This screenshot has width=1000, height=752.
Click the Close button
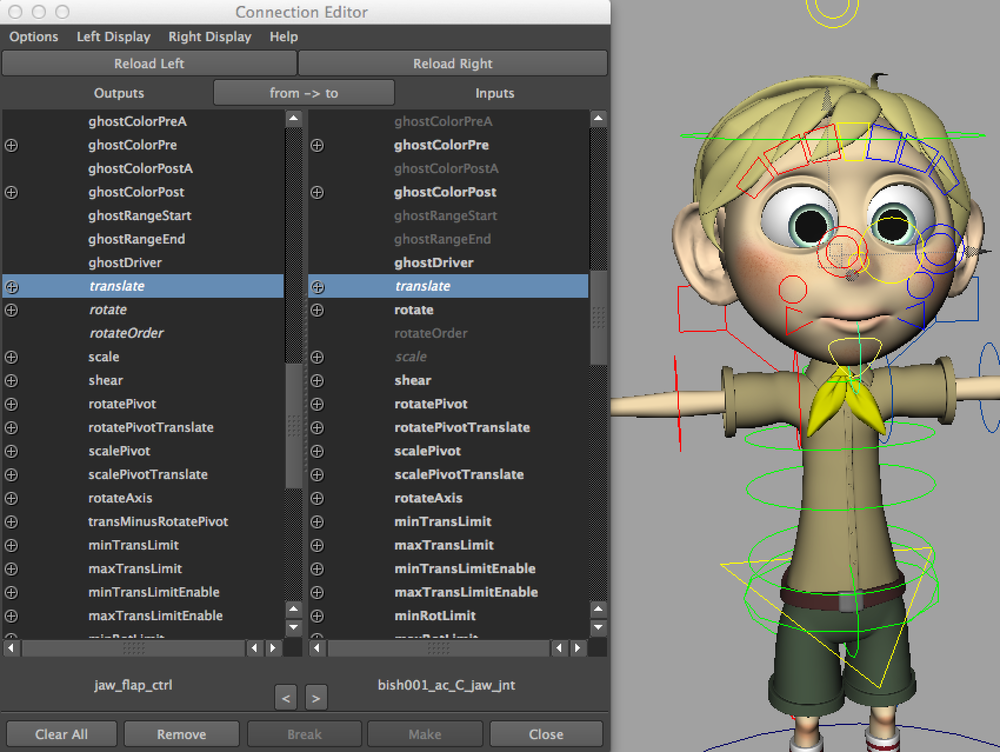click(x=546, y=734)
